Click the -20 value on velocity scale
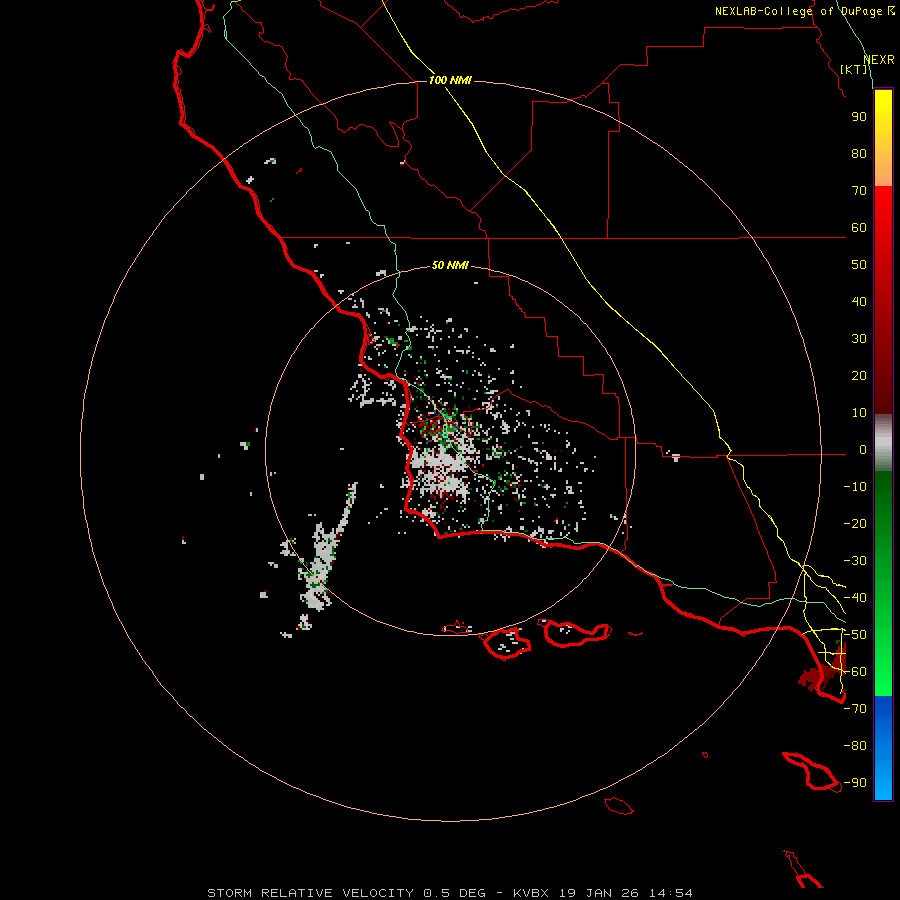Viewport: 900px width, 900px height. pyautogui.click(x=855, y=524)
